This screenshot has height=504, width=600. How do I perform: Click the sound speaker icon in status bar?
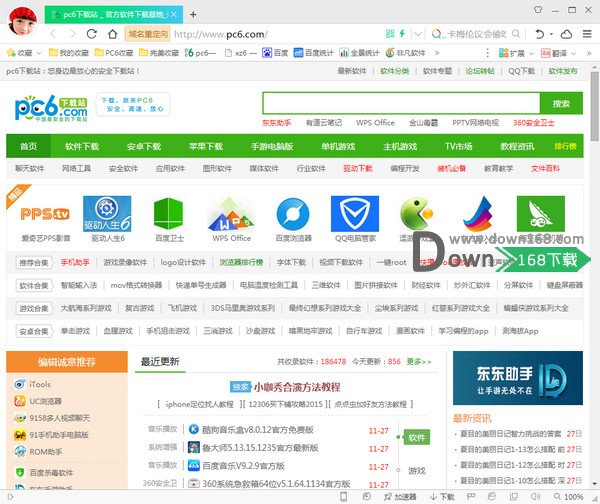535,497
